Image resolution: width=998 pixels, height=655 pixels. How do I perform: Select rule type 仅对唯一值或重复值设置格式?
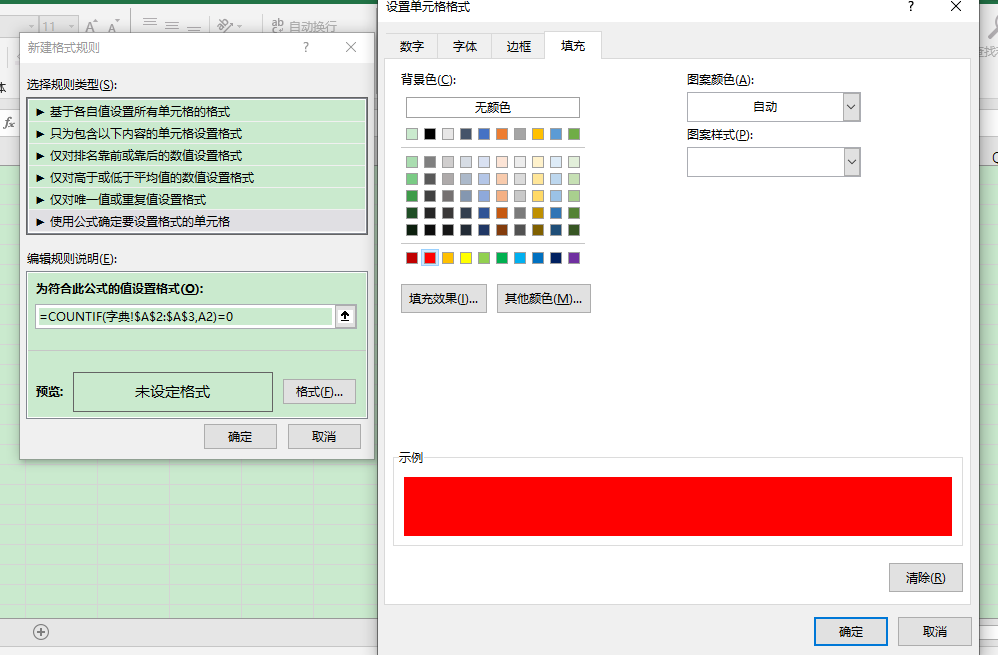[197, 199]
